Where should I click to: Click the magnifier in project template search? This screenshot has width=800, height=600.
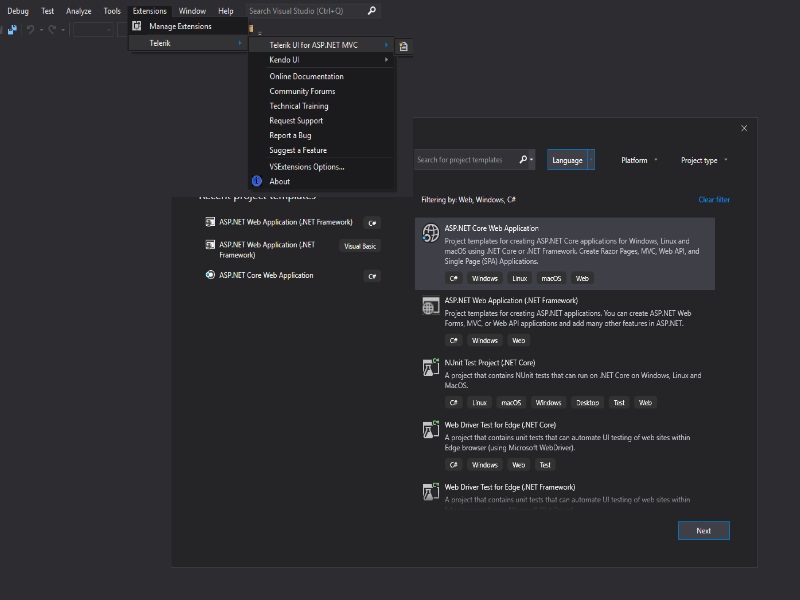(524, 160)
